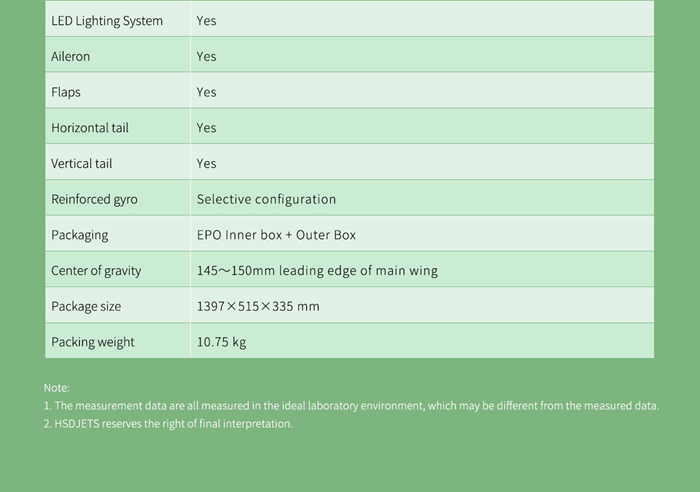
Task: Click the "Packaging" label cell
Action: (x=80, y=235)
